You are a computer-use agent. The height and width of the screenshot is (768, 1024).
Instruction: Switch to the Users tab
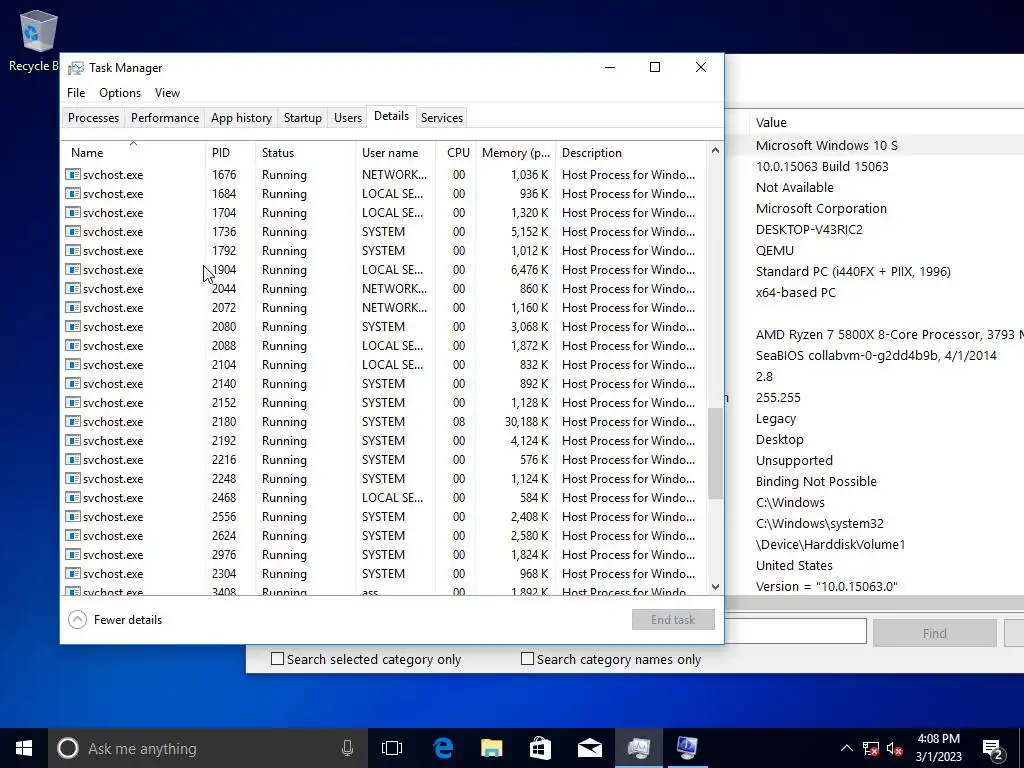347,118
